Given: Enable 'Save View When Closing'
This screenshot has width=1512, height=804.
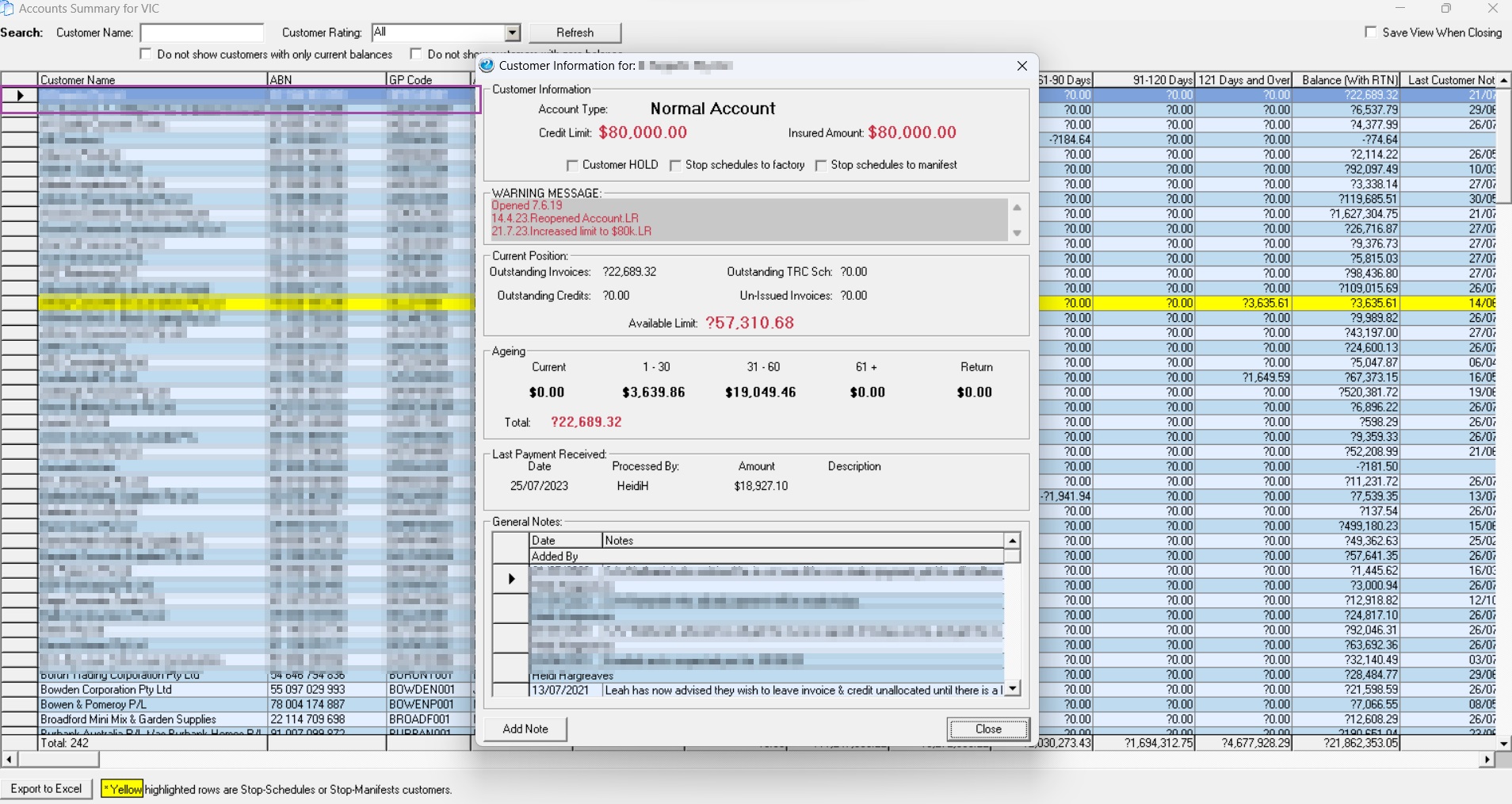Looking at the screenshot, I should coord(1373,33).
